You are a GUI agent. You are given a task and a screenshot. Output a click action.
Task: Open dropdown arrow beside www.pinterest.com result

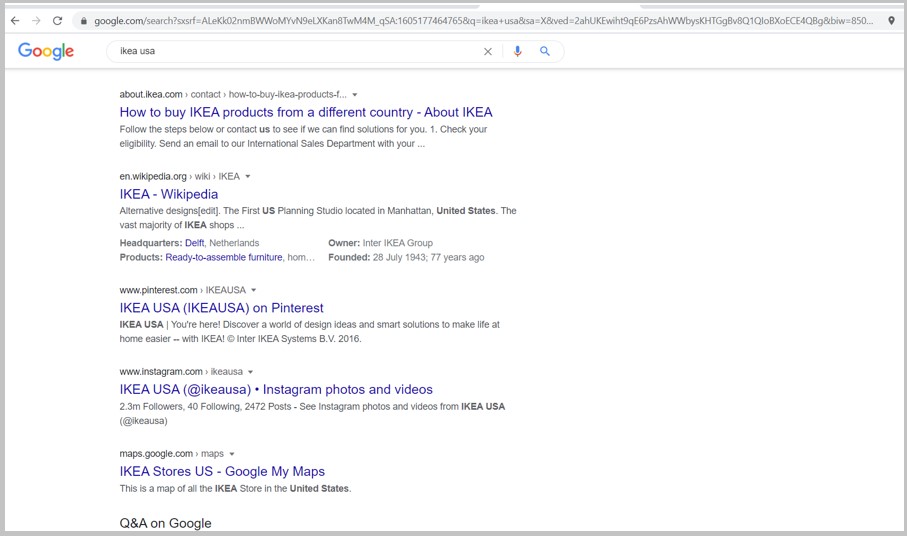click(x=253, y=290)
